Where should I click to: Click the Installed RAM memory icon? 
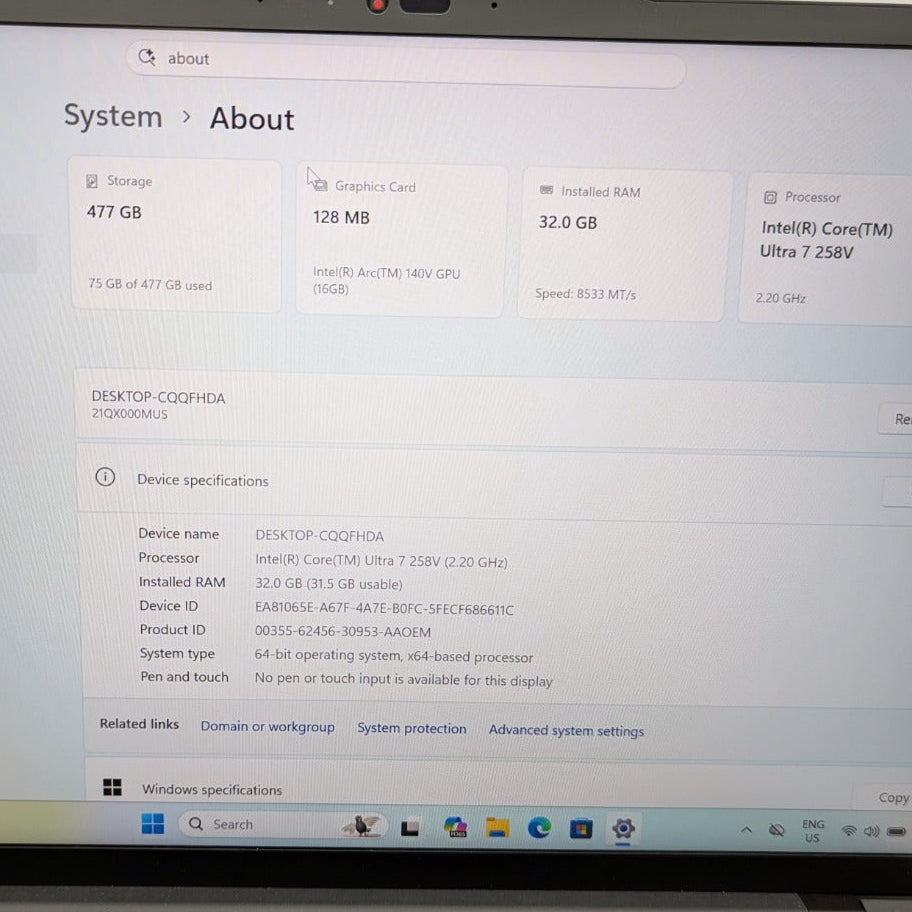coord(546,190)
